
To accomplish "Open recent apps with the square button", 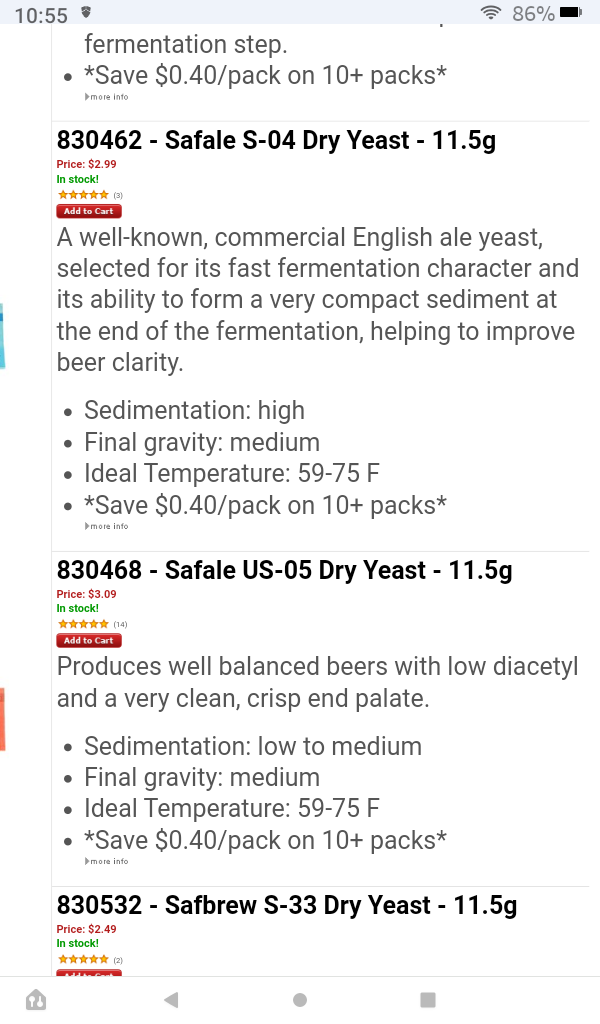I will 428,999.
